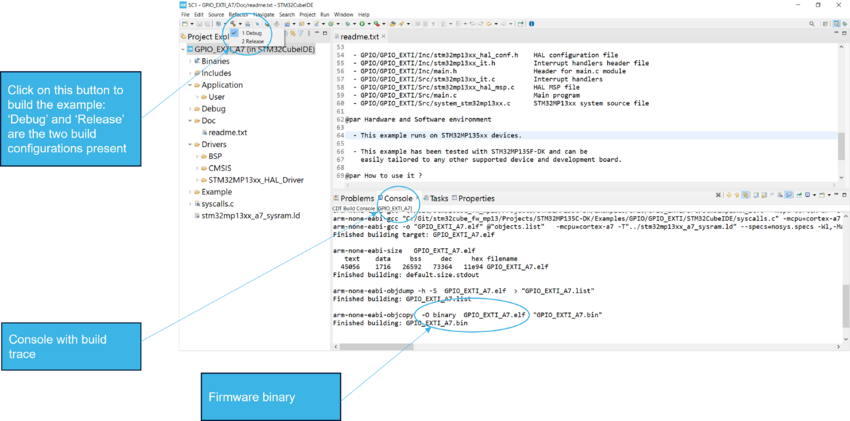
Task: Switch to the Tasks tab
Action: [435, 198]
